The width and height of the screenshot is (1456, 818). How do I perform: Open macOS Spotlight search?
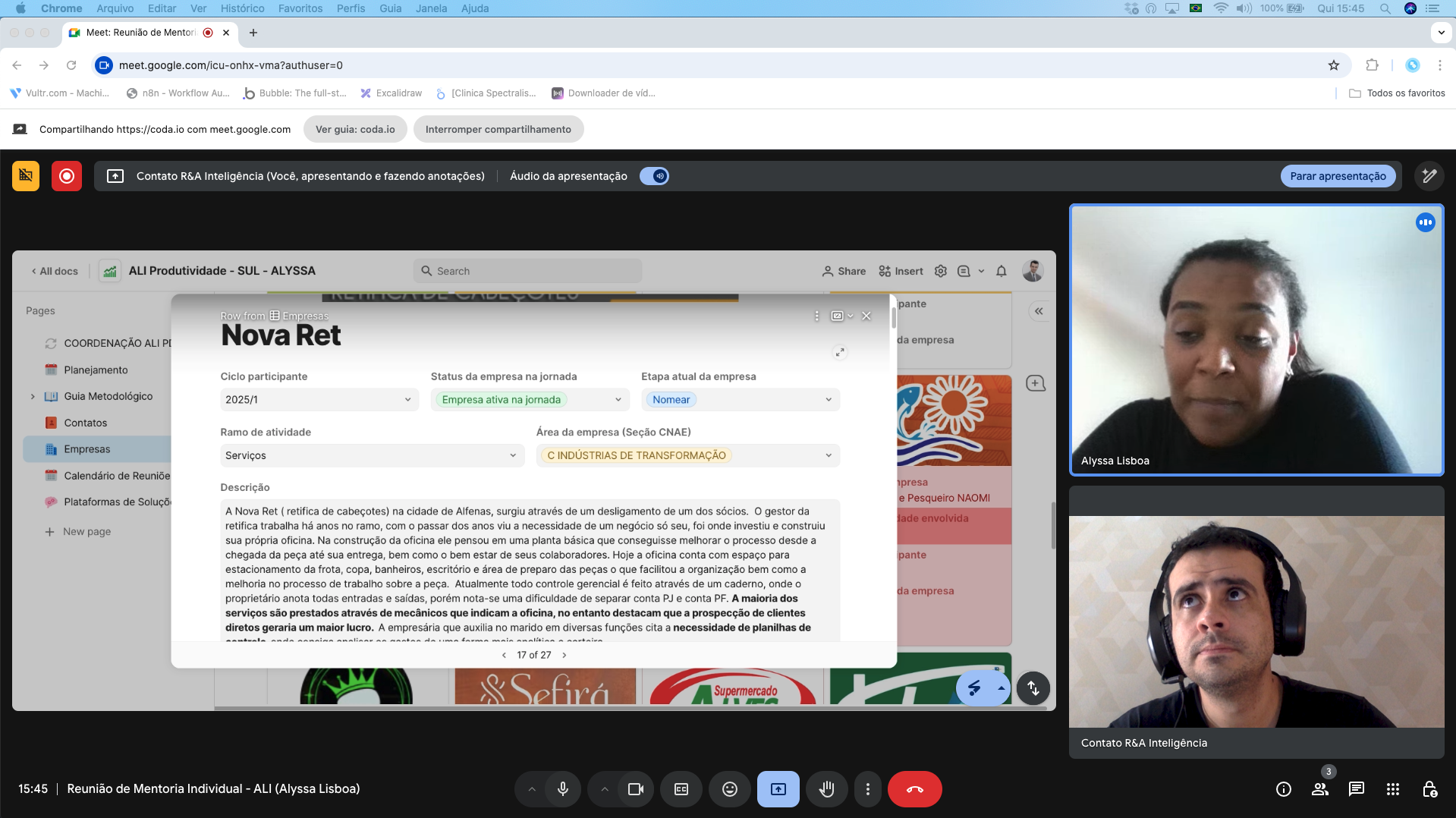(1385, 8)
